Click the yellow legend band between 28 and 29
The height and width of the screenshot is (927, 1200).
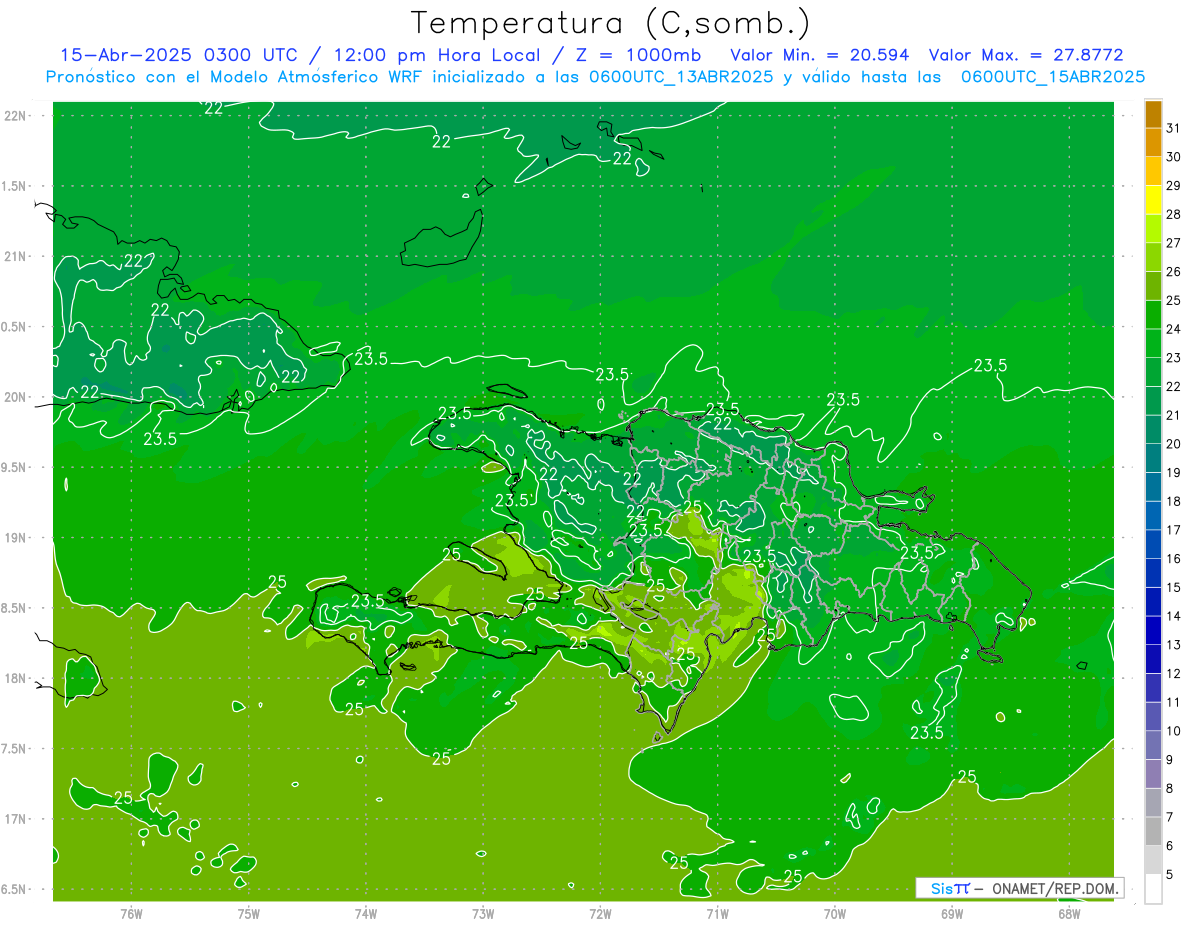tap(1153, 199)
